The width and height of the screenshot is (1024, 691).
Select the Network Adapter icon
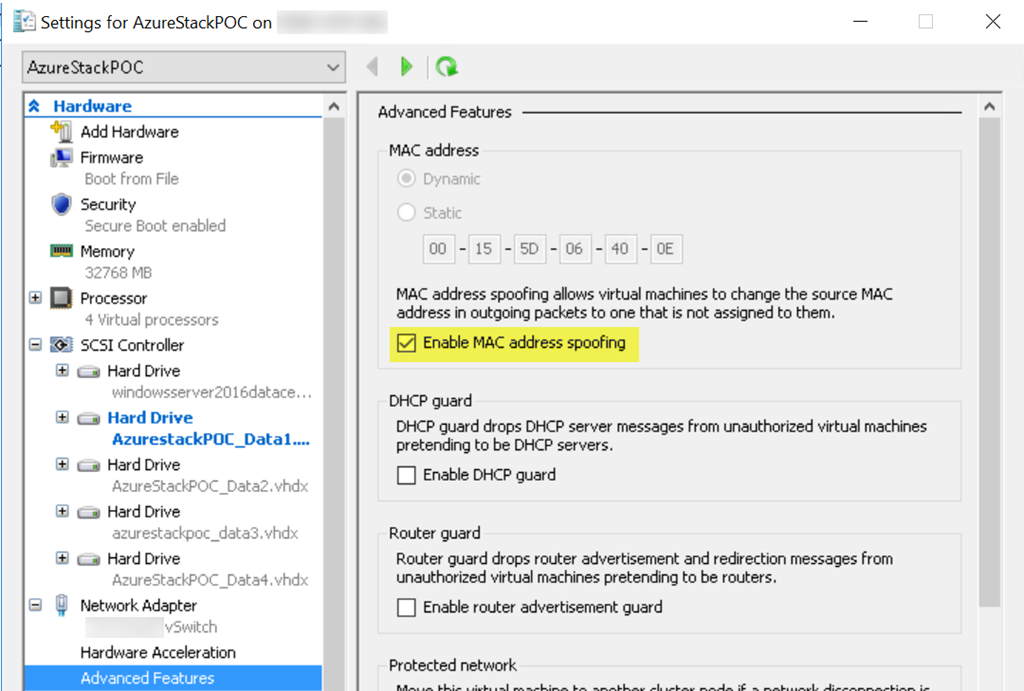coord(61,605)
